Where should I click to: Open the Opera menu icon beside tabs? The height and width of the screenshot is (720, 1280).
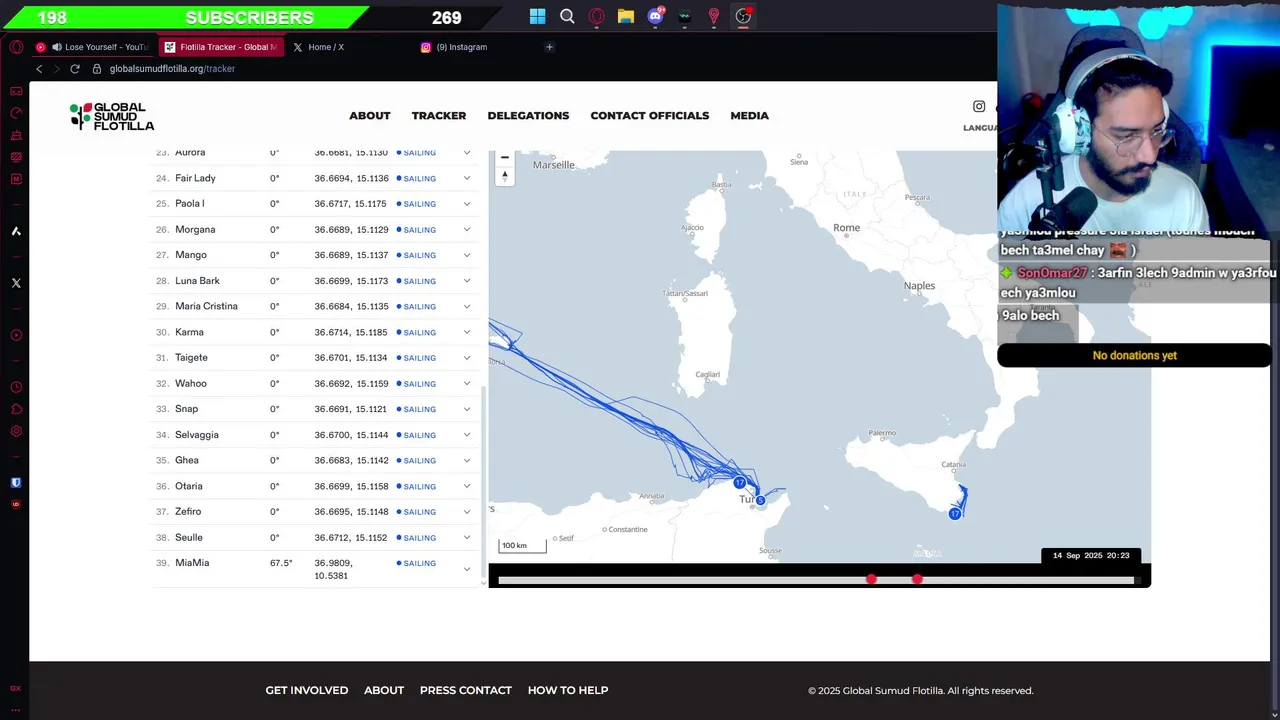tap(16, 47)
